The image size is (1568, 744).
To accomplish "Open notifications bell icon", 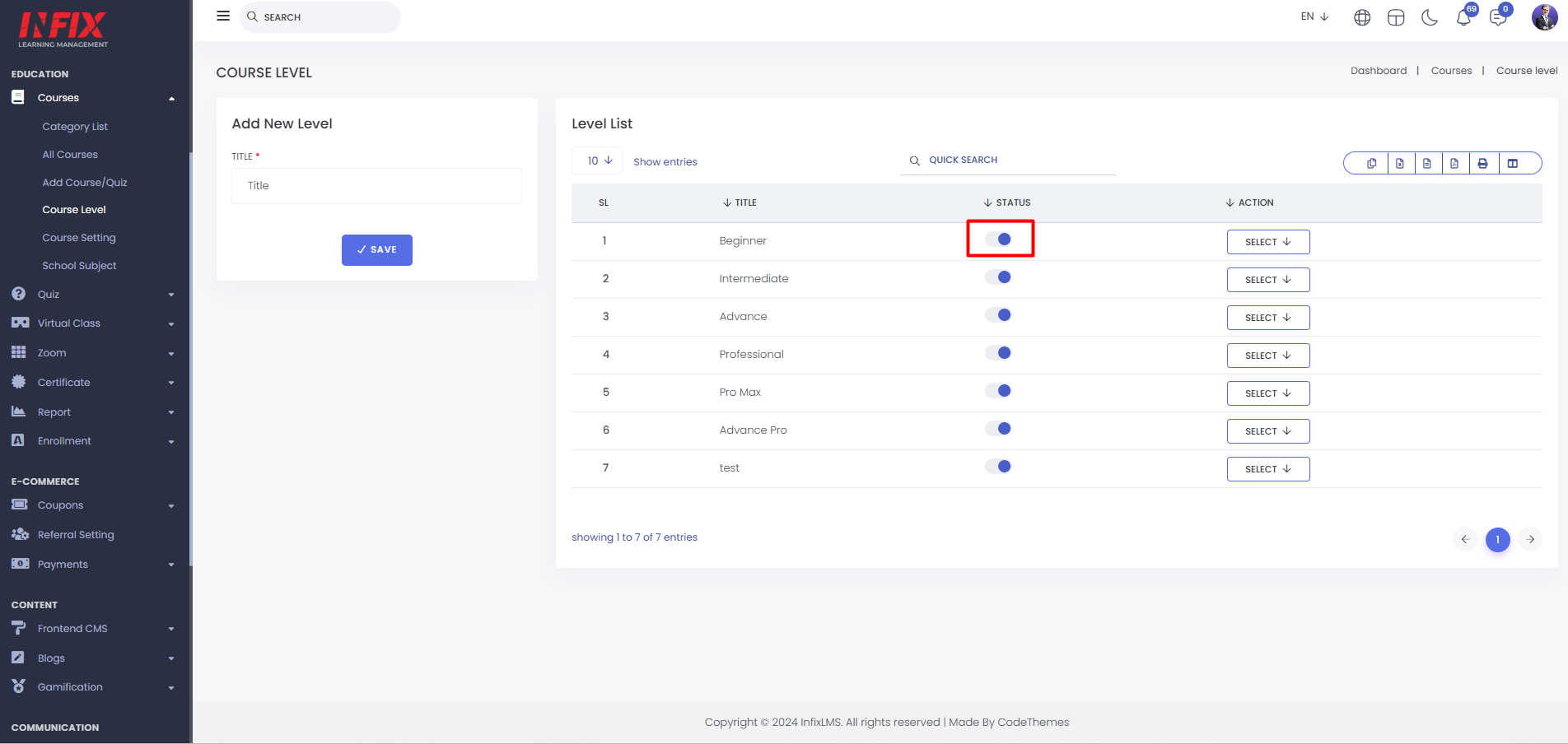I will (1463, 17).
